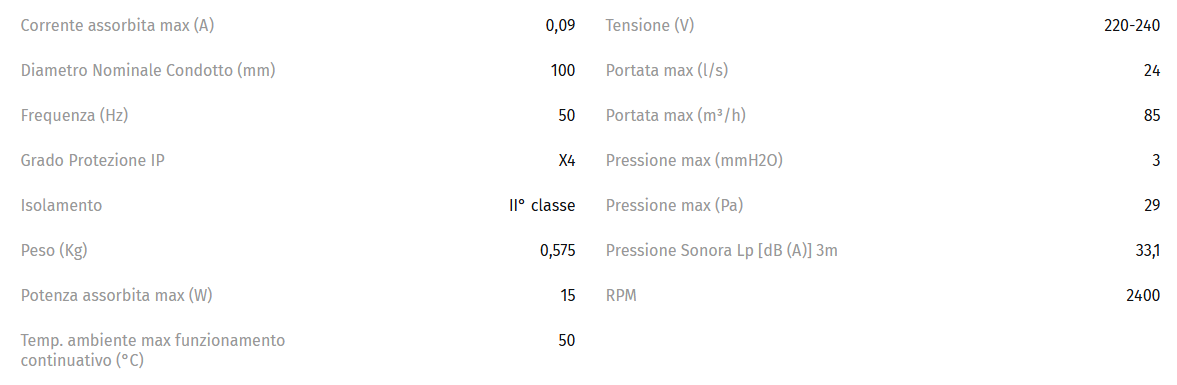Image resolution: width=1177 pixels, height=385 pixels.
Task: Click the 2400 RPM value
Action: tap(1143, 296)
